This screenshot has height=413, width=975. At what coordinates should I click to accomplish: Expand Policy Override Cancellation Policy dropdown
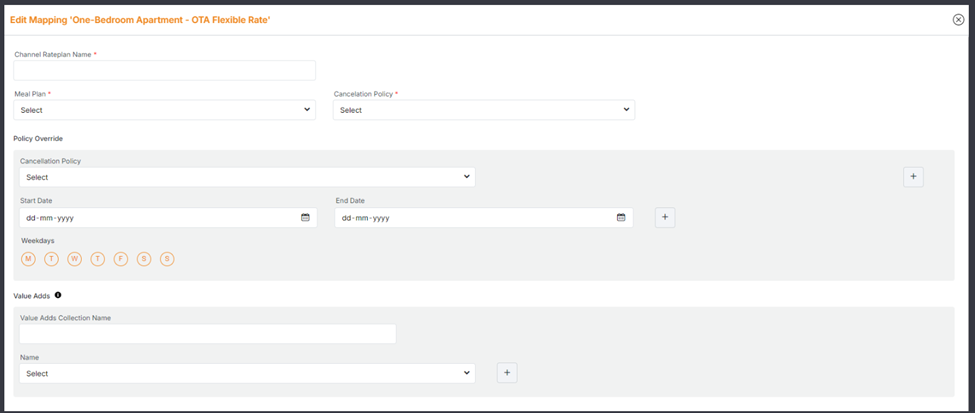(x=246, y=177)
